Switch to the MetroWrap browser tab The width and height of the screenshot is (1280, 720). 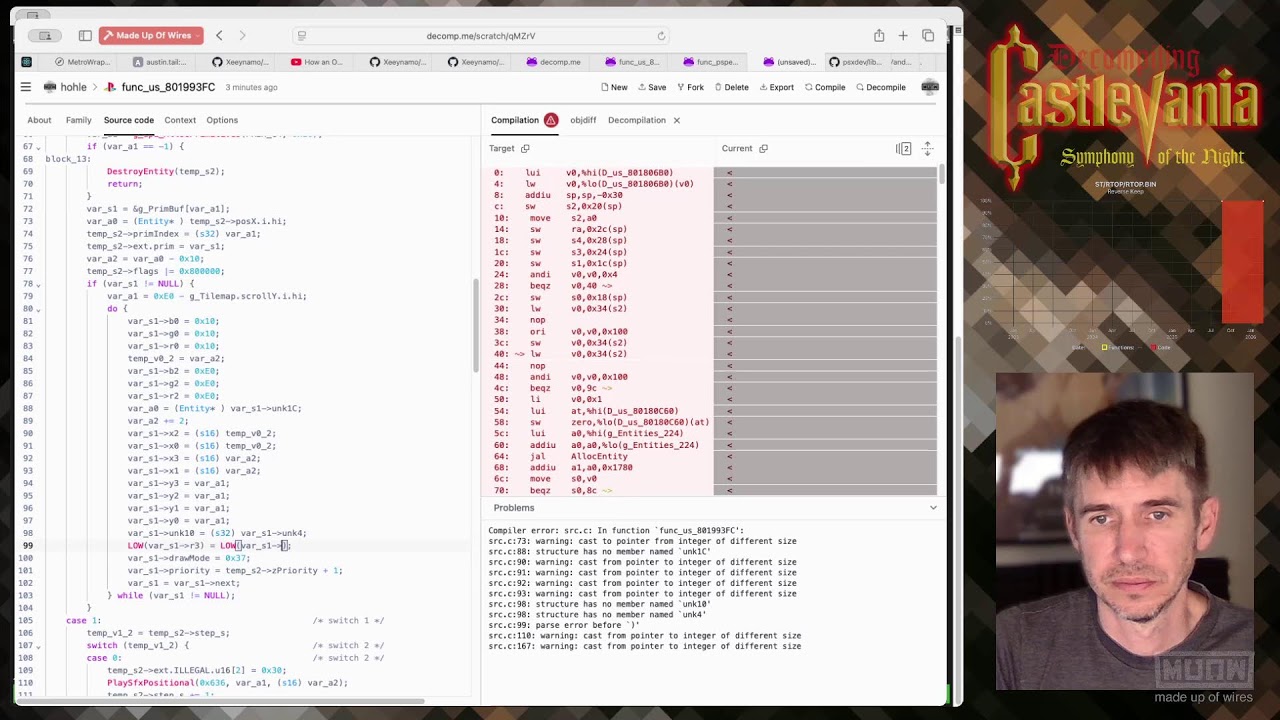point(83,62)
